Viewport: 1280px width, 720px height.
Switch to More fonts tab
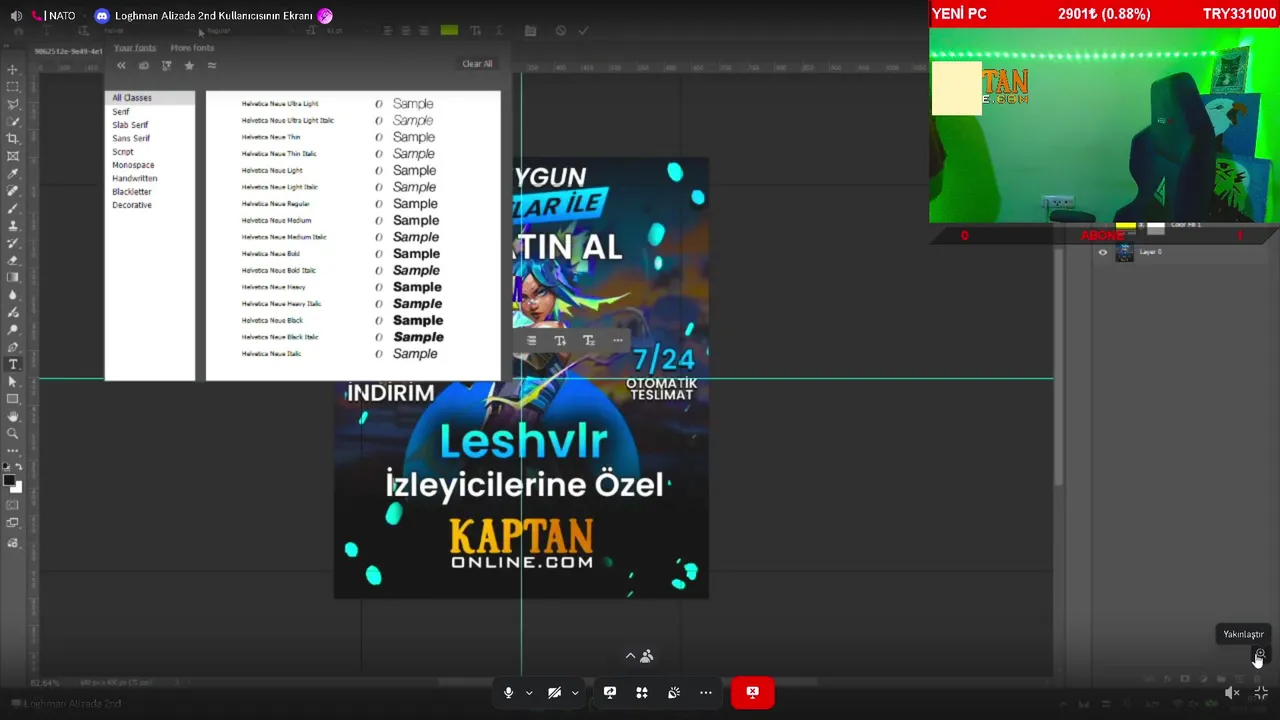pyautogui.click(x=192, y=47)
